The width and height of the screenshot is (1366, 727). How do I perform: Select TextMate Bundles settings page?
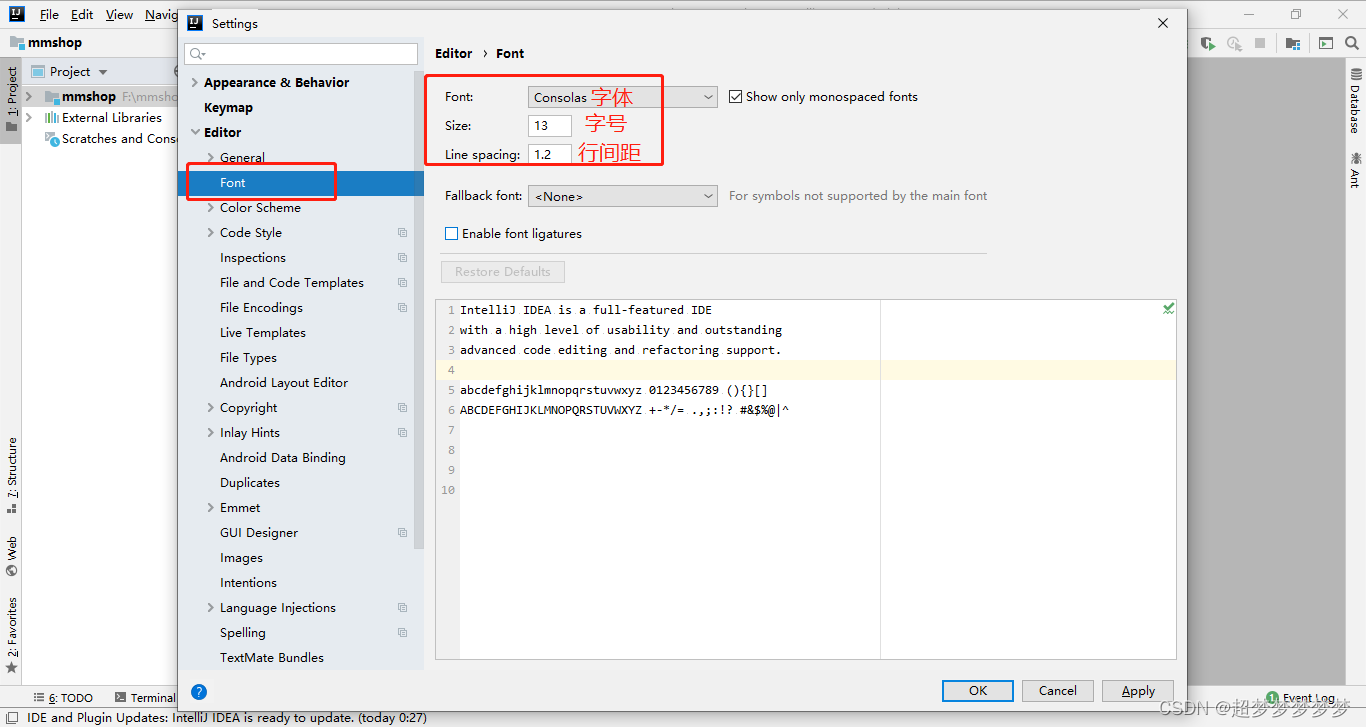coord(272,658)
